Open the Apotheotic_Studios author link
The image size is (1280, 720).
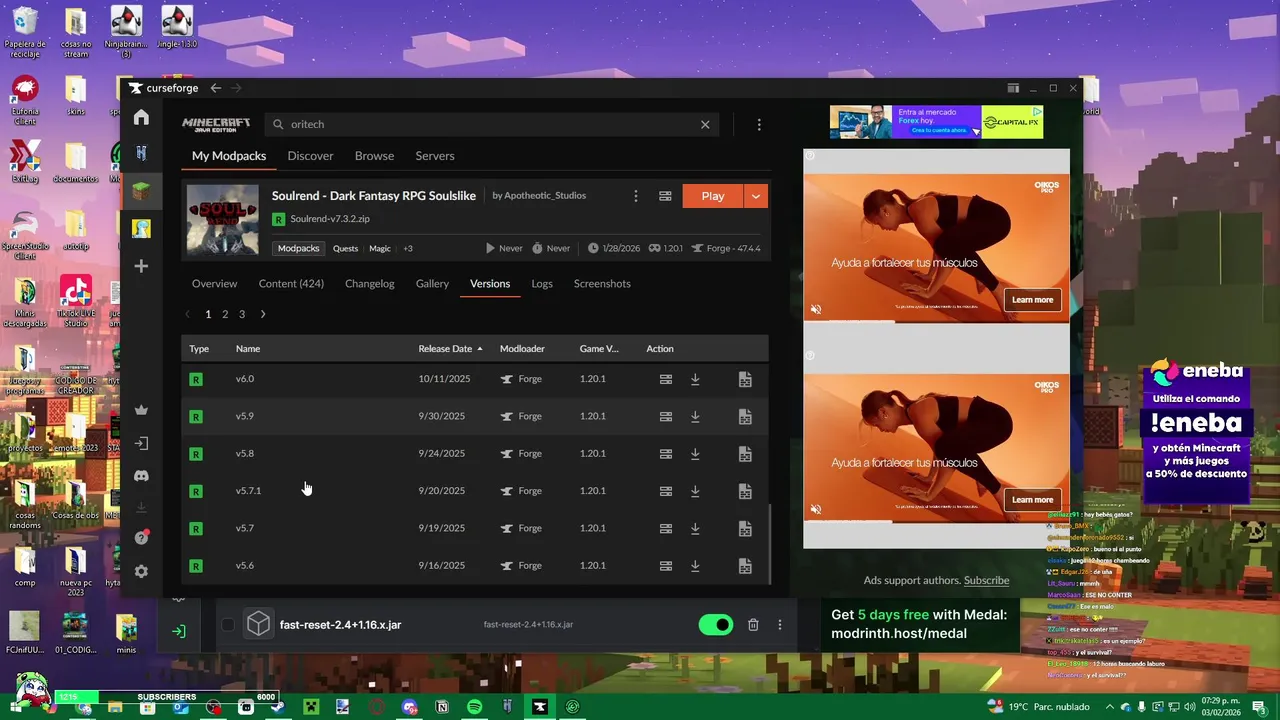point(545,196)
